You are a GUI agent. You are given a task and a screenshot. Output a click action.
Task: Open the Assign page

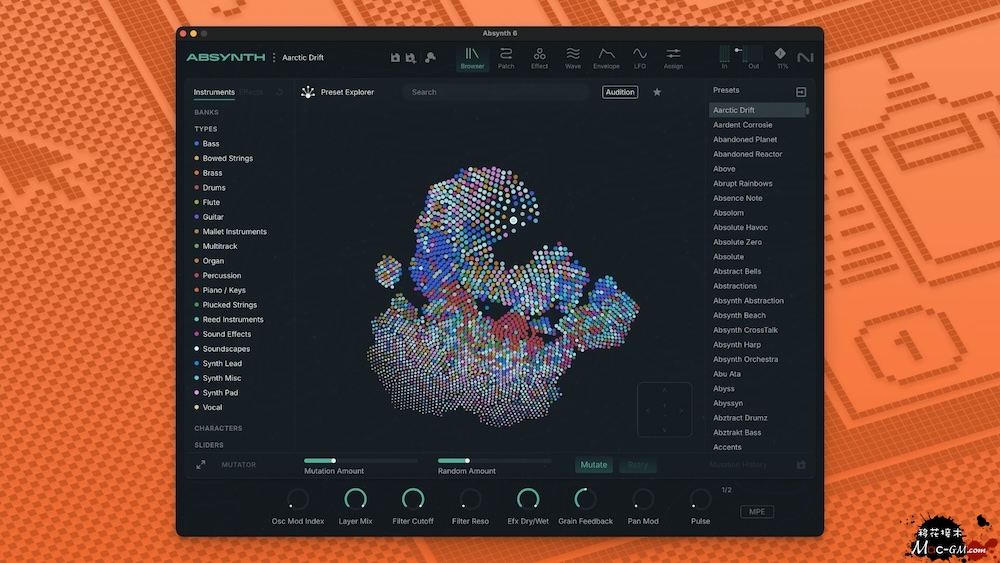pyautogui.click(x=673, y=58)
